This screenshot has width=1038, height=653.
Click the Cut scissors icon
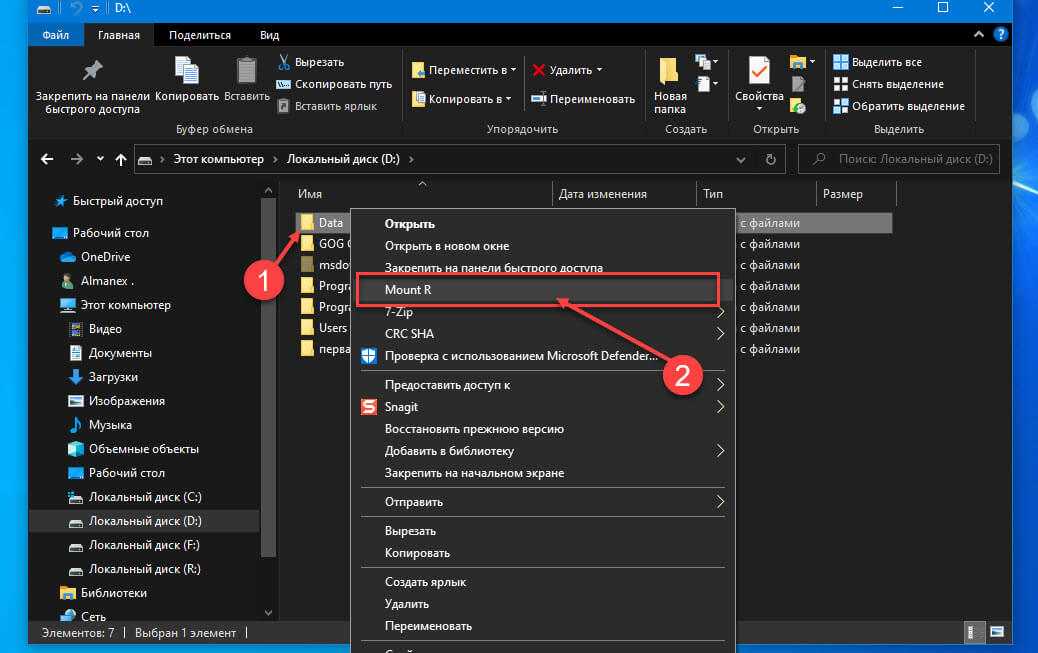click(284, 62)
